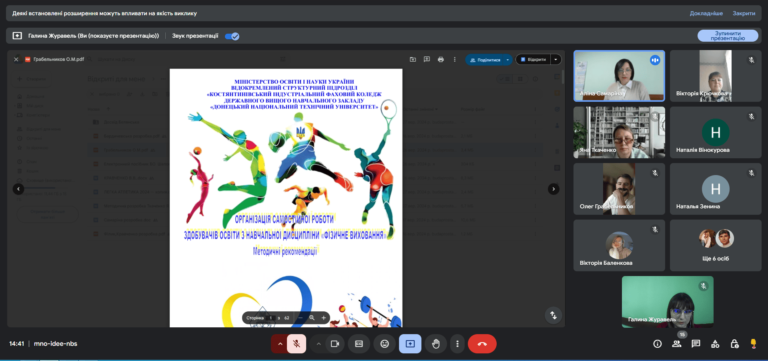Leave the call
768x361 pixels.
click(x=482, y=344)
